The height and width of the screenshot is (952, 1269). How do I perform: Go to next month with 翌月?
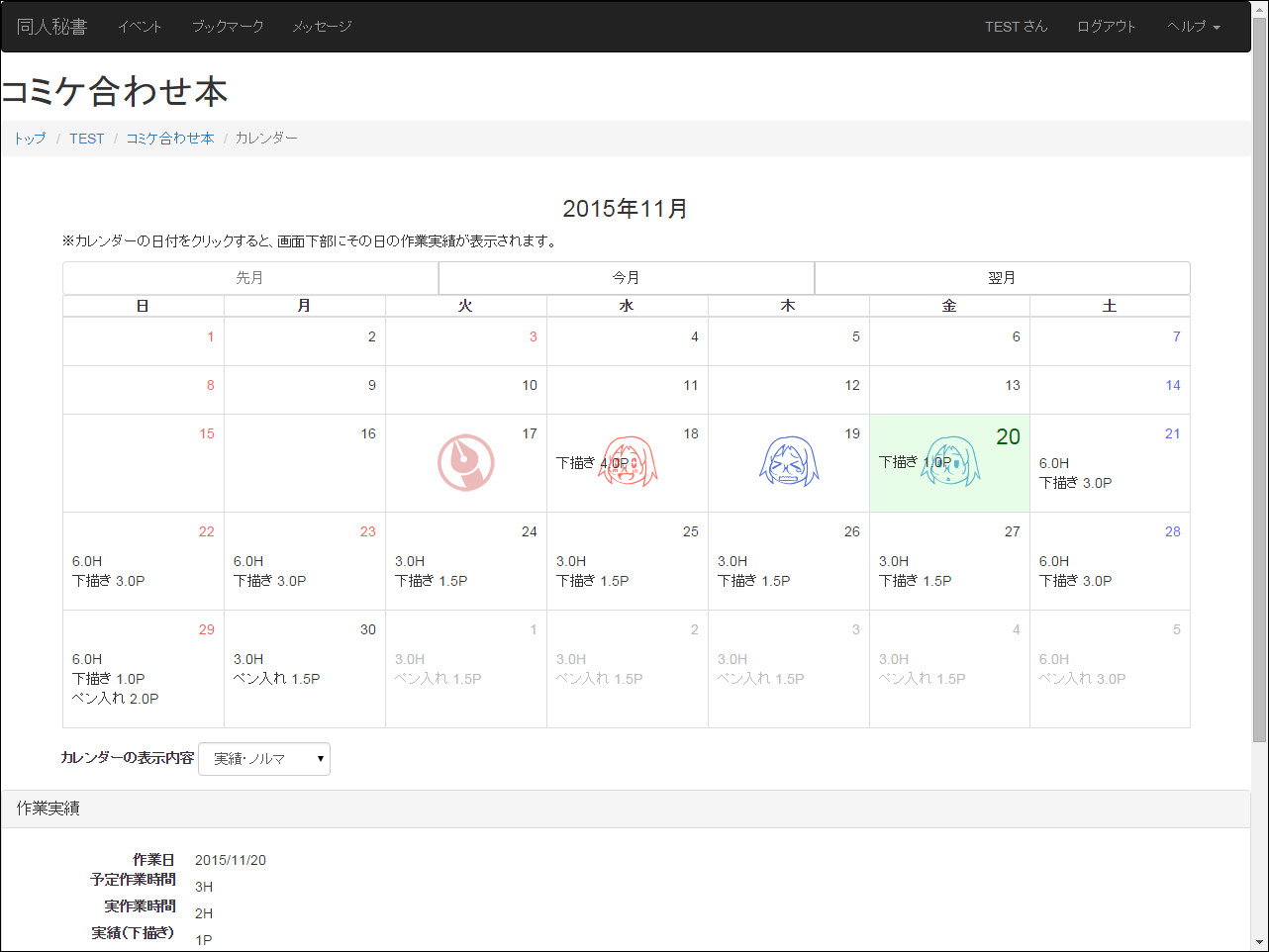click(x=1002, y=278)
